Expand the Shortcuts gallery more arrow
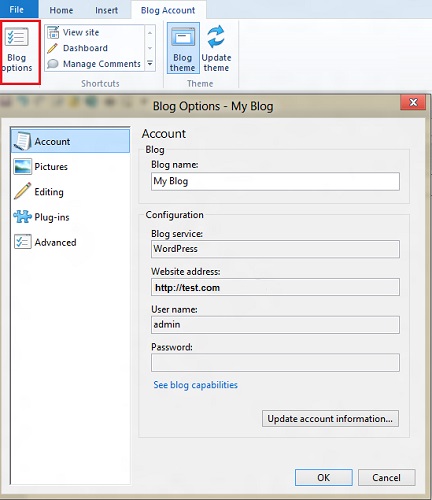This screenshot has height=500, width=432. 150,63
